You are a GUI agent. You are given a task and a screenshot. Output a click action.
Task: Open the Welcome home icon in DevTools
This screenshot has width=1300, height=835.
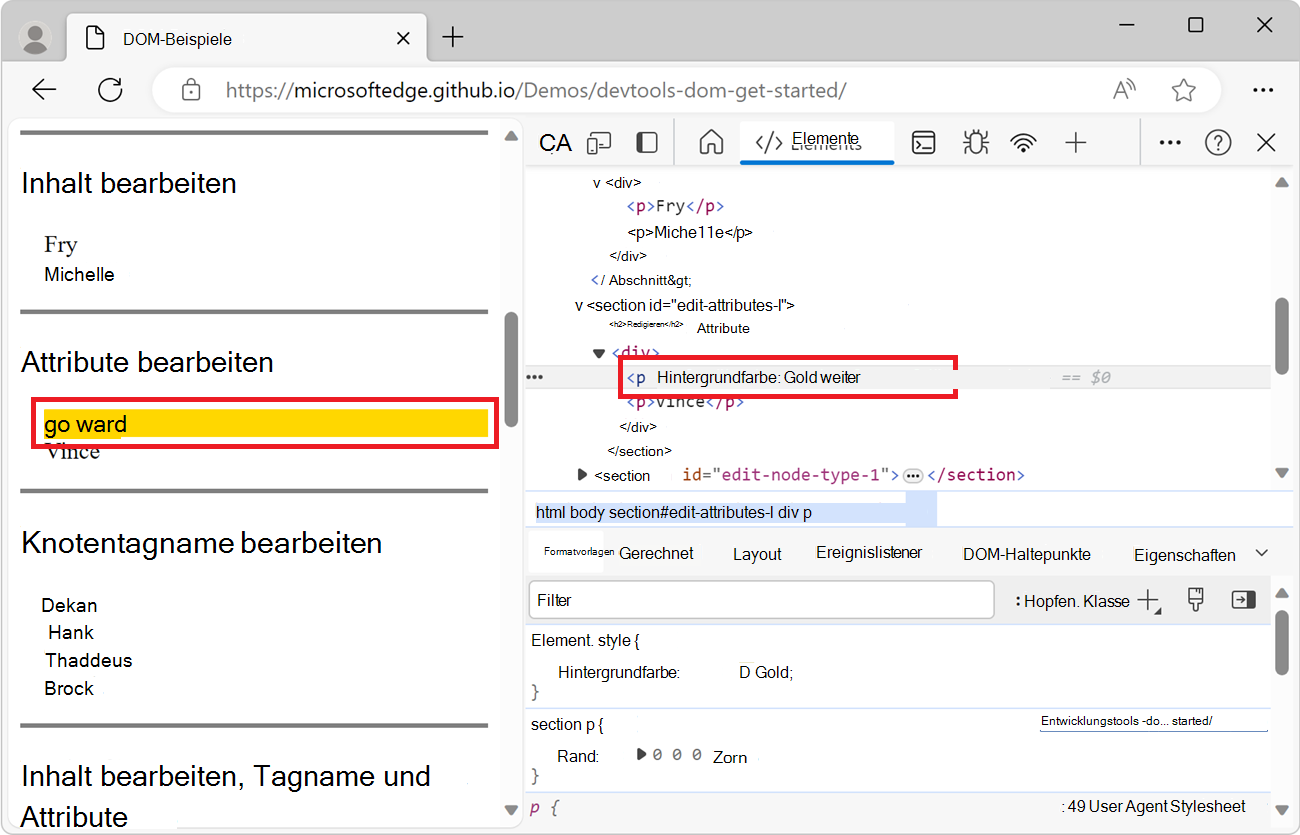click(711, 143)
